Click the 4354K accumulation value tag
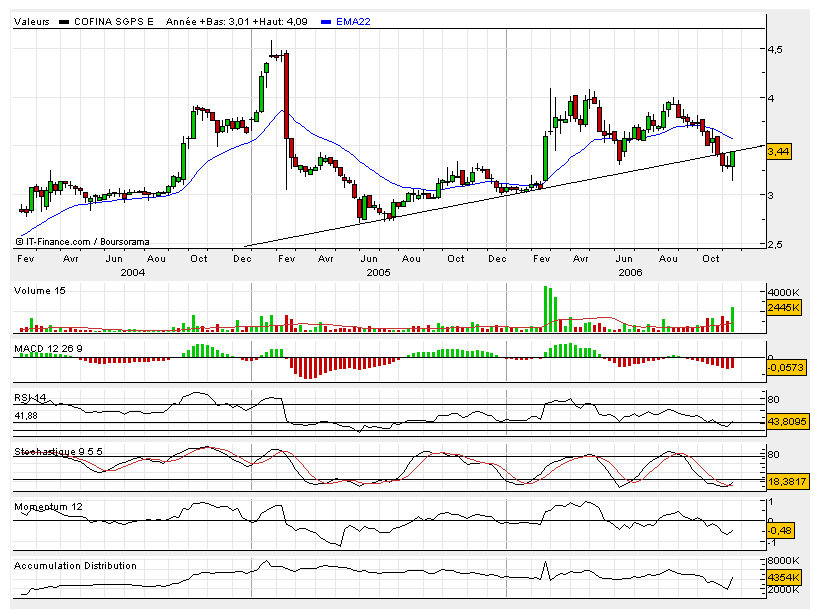 pos(784,577)
